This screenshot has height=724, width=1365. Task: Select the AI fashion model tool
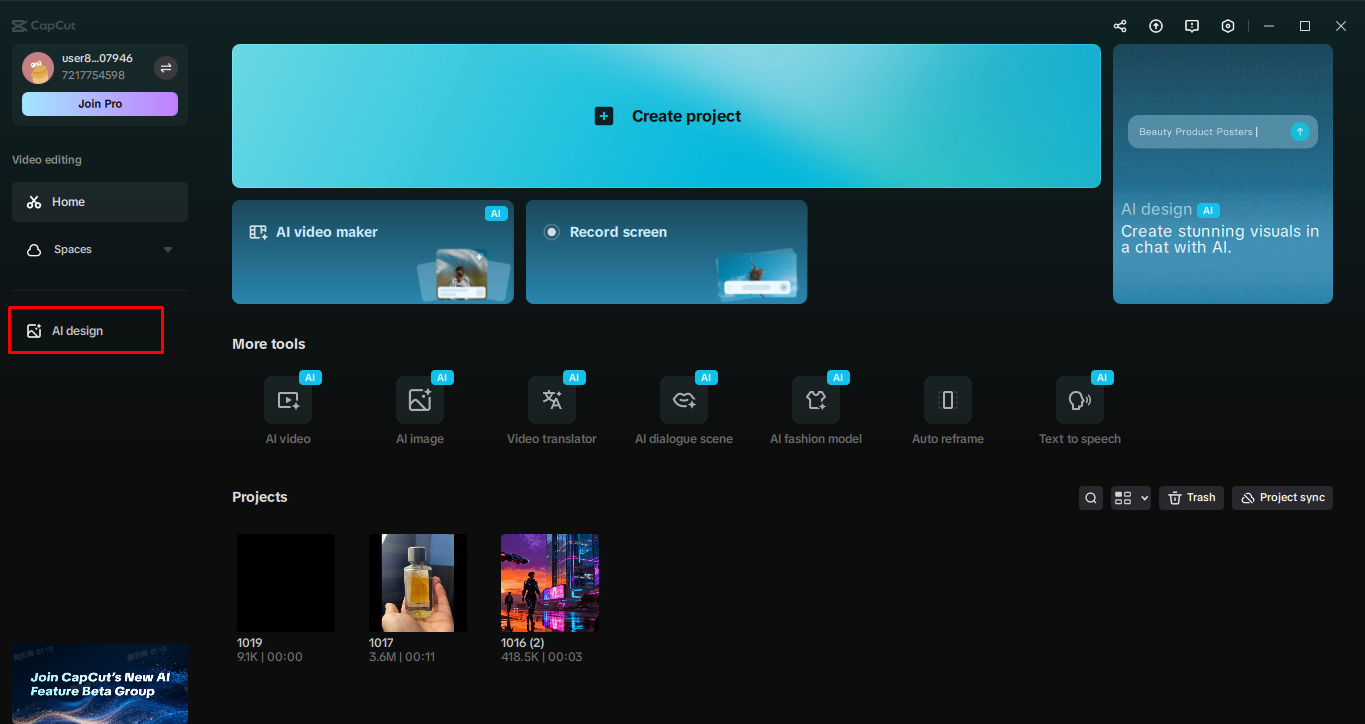click(x=816, y=400)
